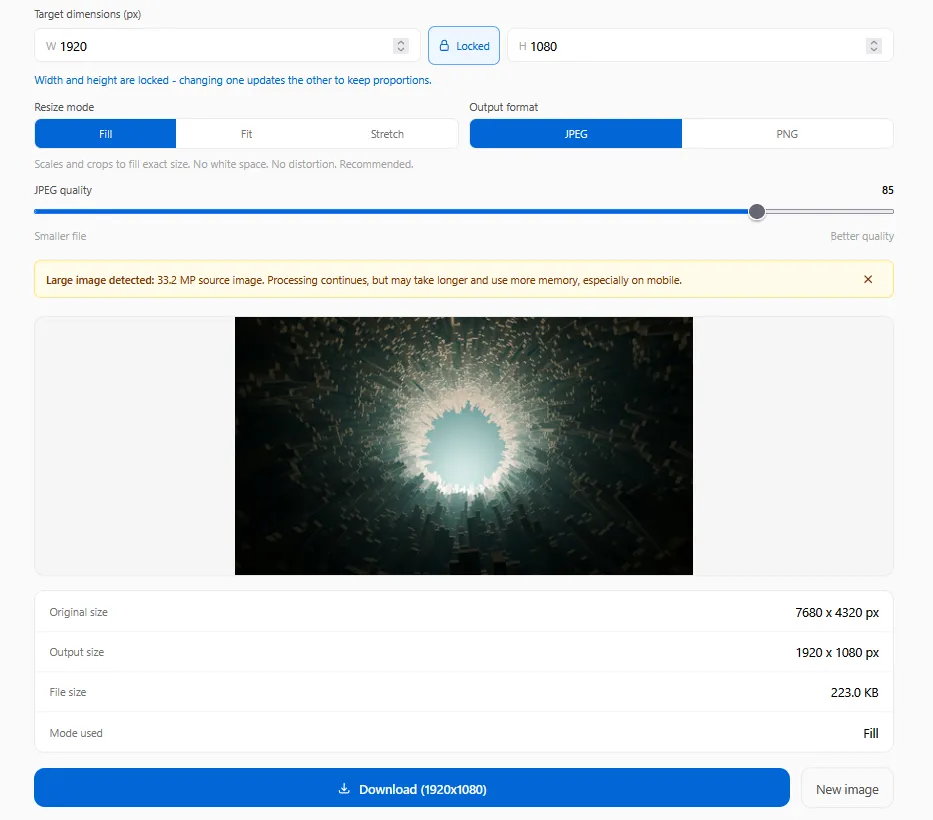Click the 'Scales and crops to fill' description

point(224,164)
